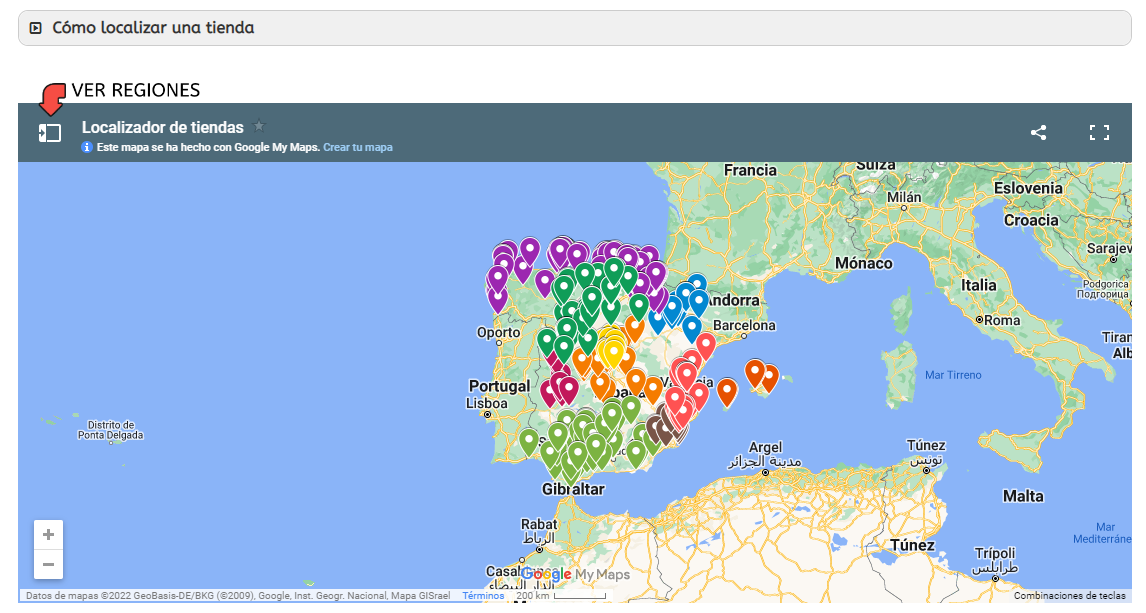Share the Localizador de tiendas map

pos(1038,131)
